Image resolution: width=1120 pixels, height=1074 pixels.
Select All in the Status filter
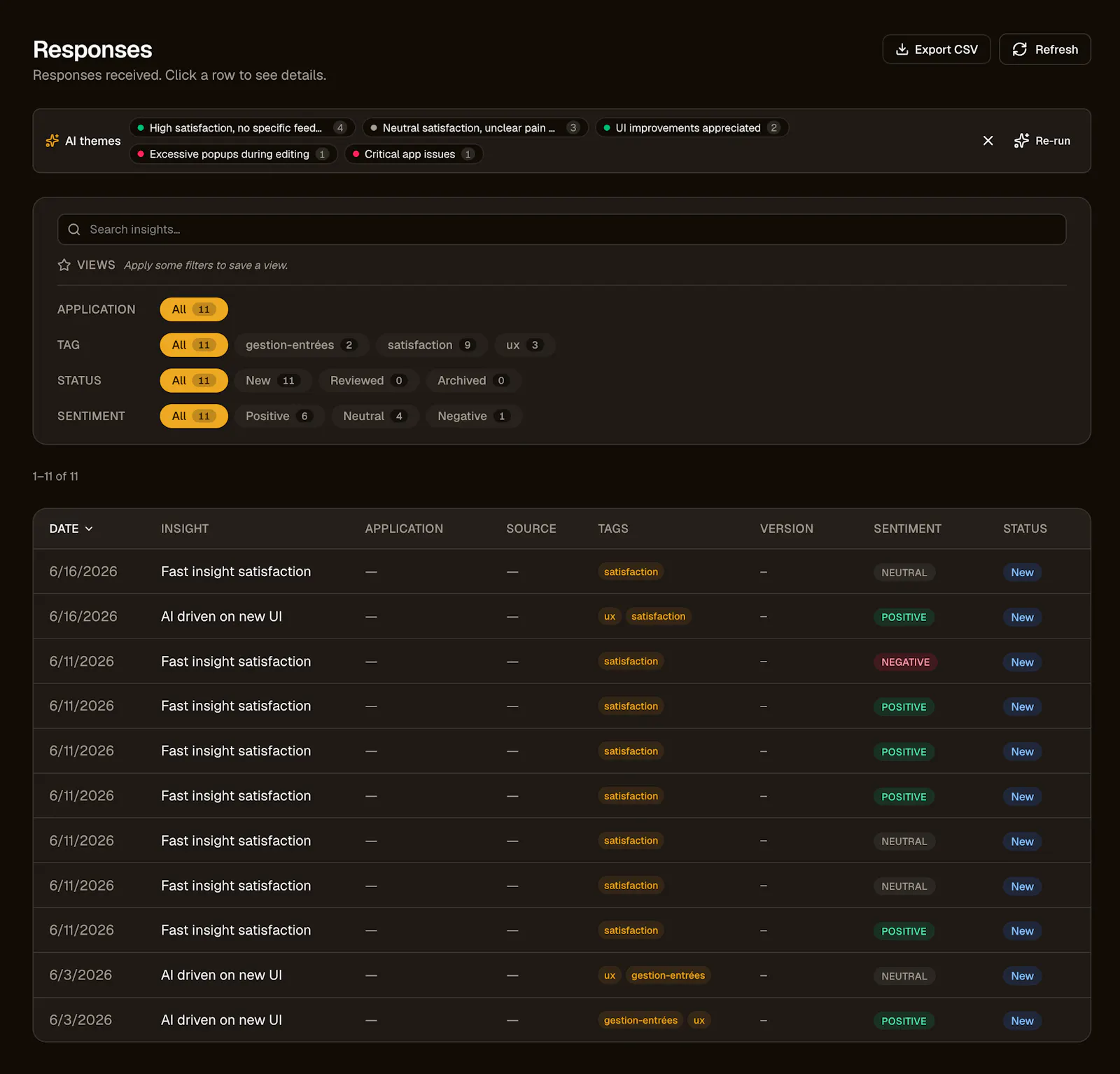[x=194, y=381]
